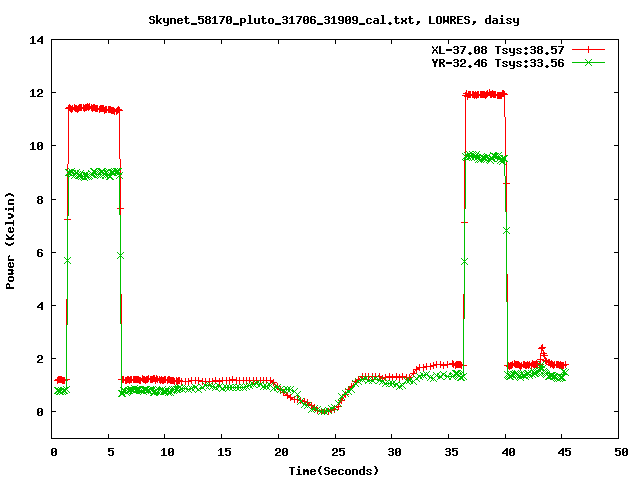Click the green plateau of the second pulse
The height and width of the screenshot is (480, 640).
(x=485, y=157)
